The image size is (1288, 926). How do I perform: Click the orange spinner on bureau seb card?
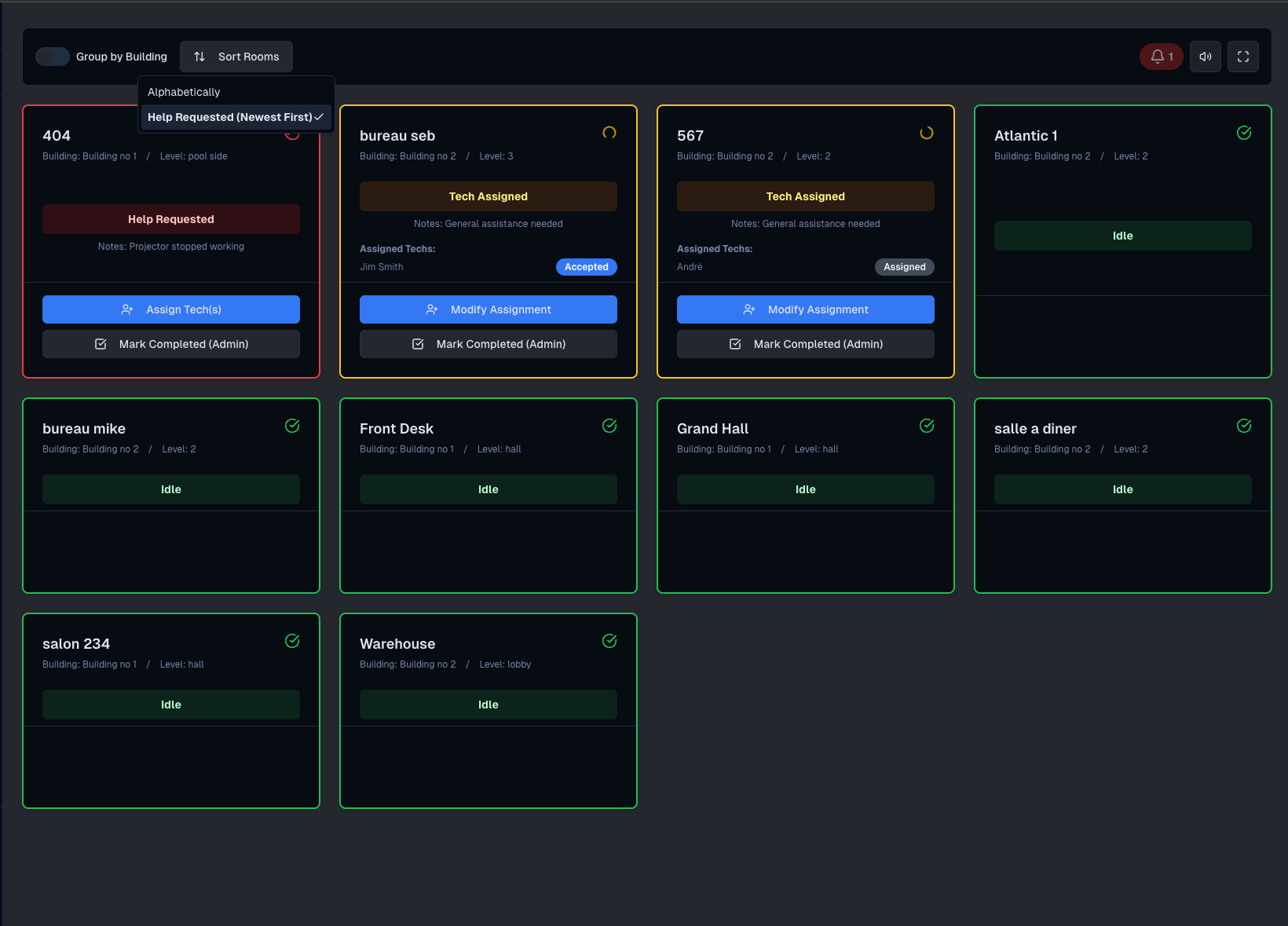coord(609,133)
